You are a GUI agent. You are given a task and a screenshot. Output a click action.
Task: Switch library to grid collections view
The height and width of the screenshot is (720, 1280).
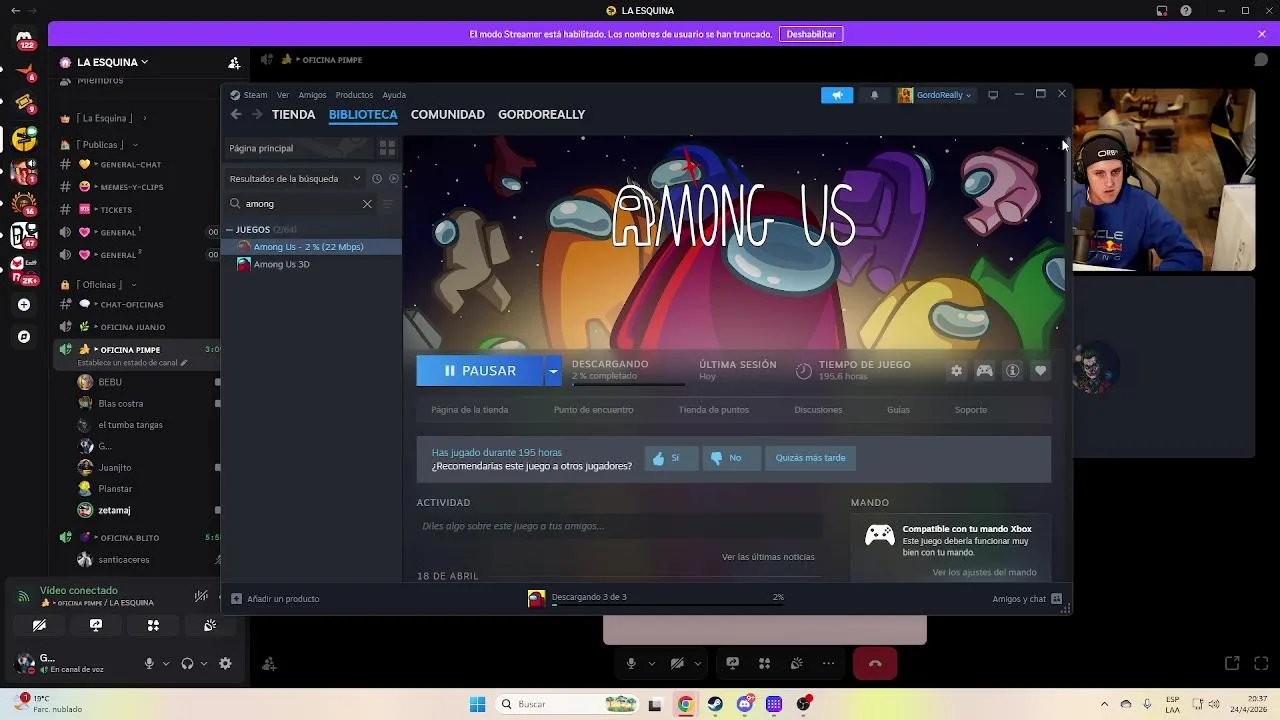tap(387, 148)
